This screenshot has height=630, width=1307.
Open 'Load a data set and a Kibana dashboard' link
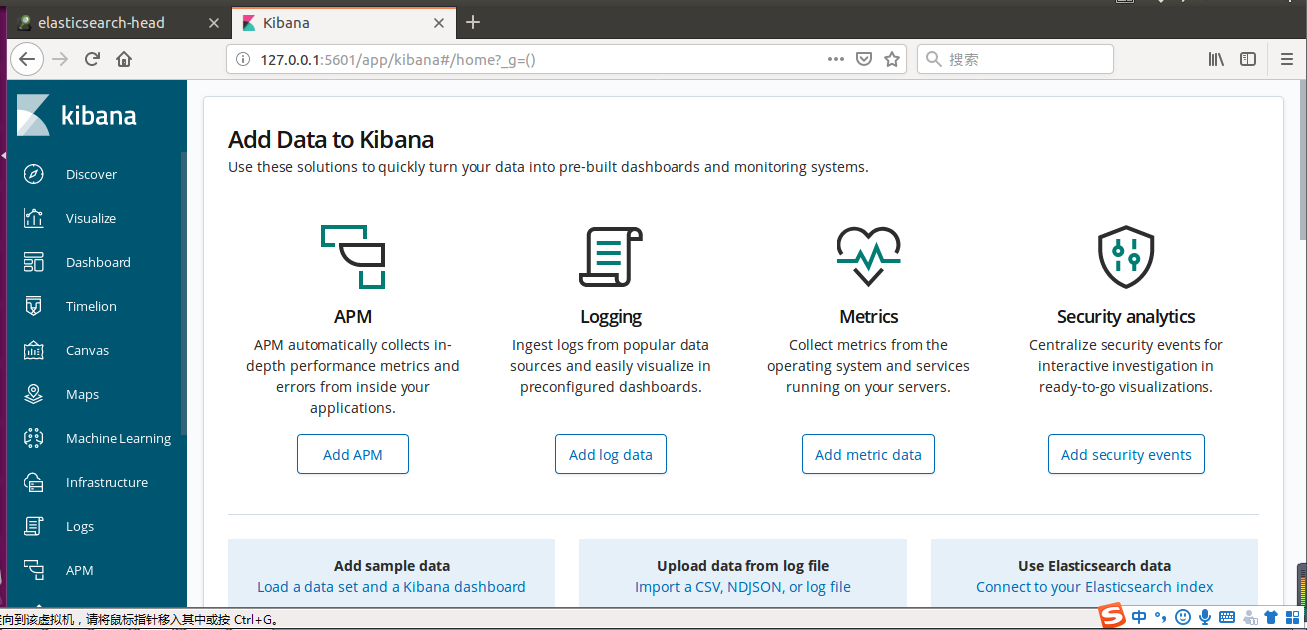391,587
